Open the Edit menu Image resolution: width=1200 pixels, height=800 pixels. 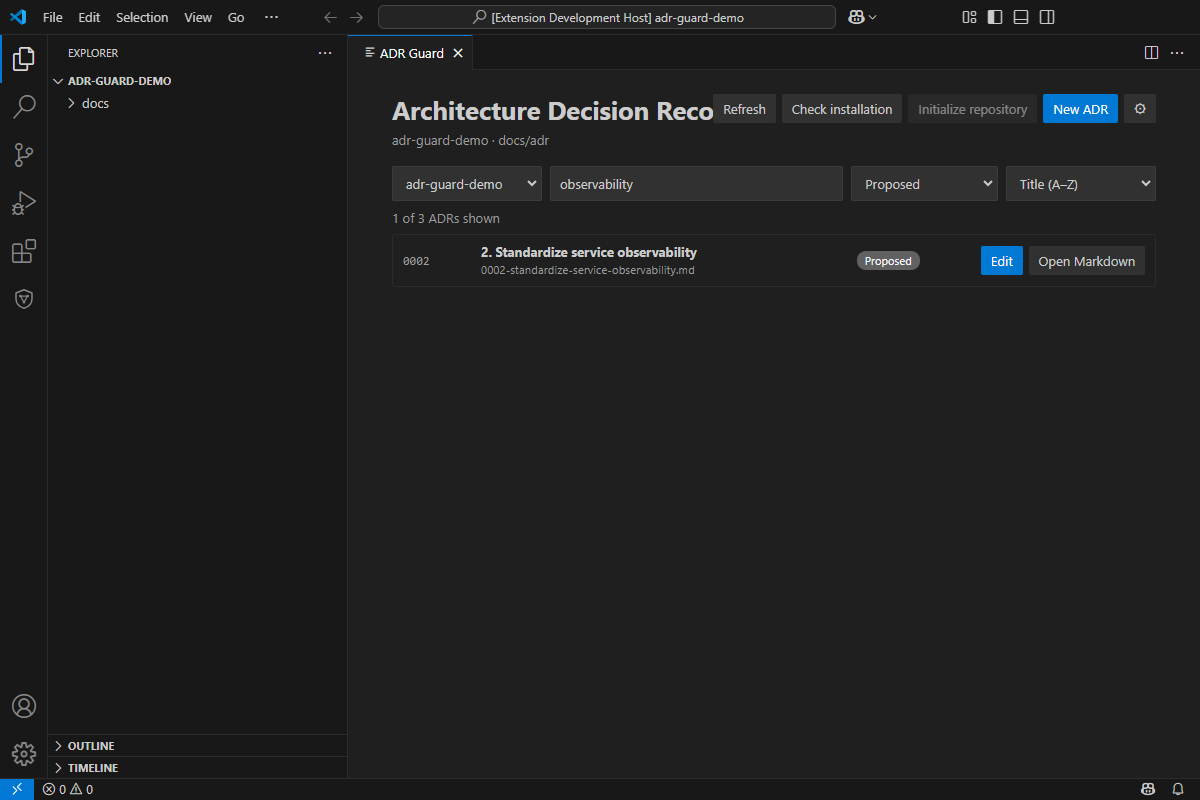tap(89, 17)
